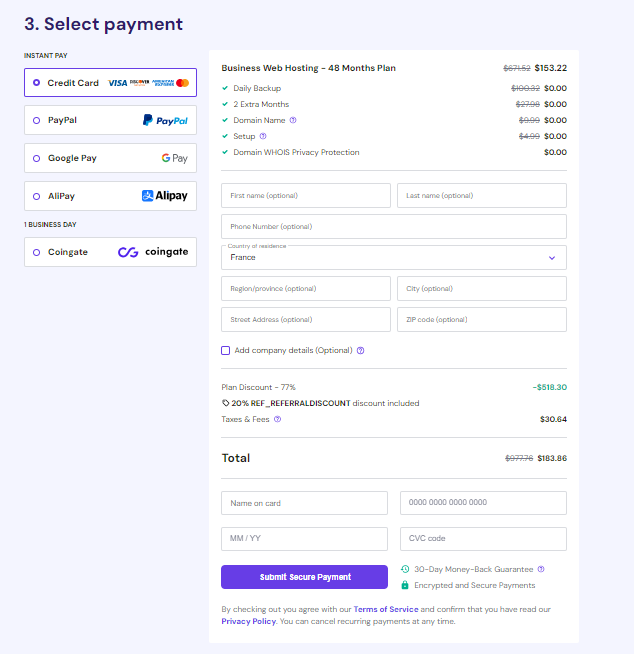The image size is (634, 654).
Task: Check Add company details checkbox
Action: pos(225,350)
